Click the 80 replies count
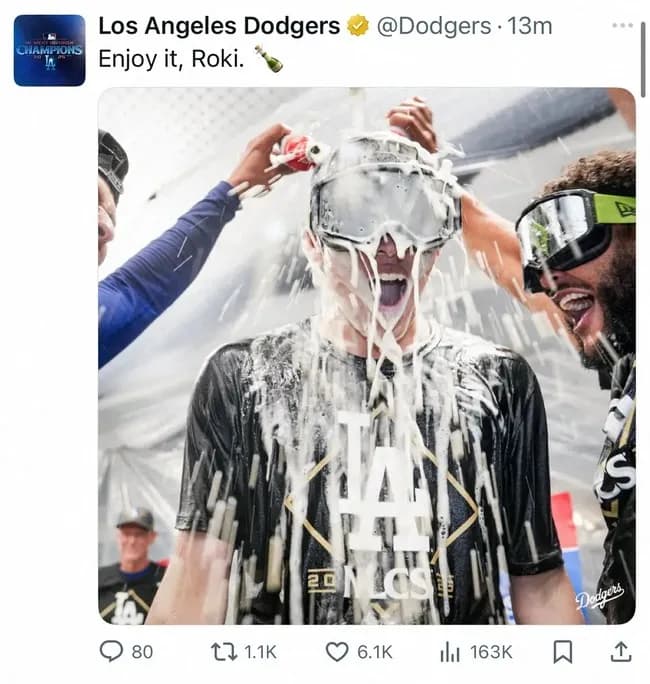The image size is (650, 684). (143, 652)
